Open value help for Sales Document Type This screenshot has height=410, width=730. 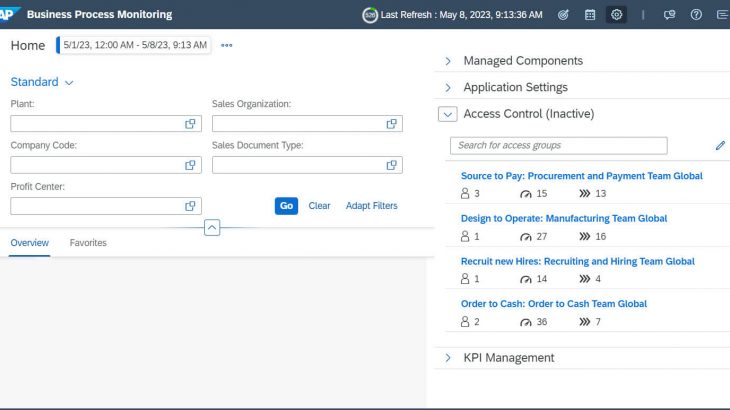coord(392,165)
